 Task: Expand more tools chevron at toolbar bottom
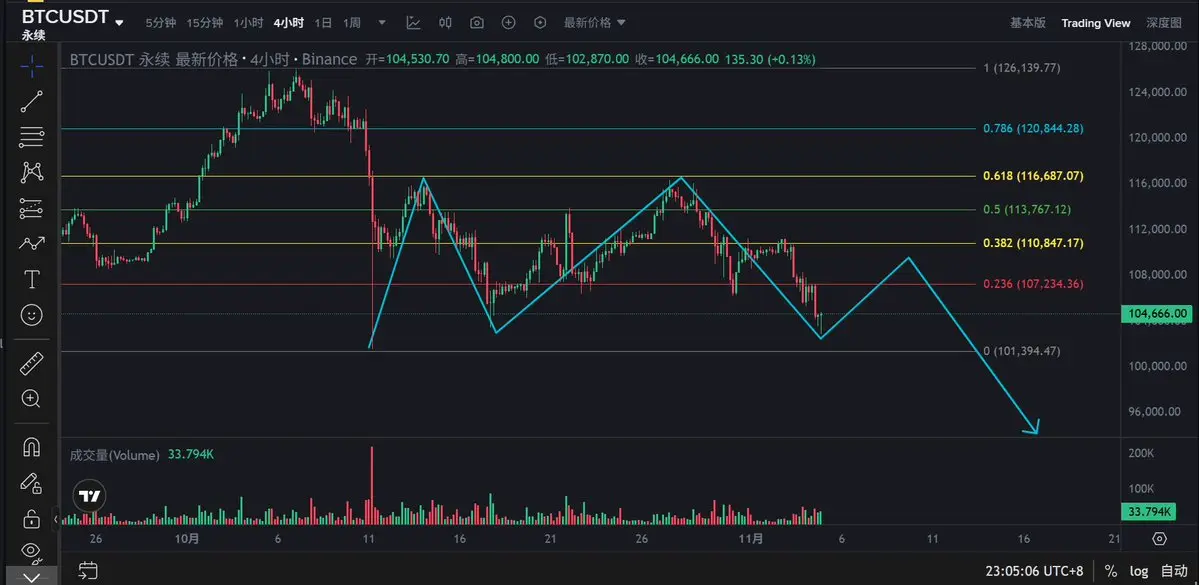point(31,577)
